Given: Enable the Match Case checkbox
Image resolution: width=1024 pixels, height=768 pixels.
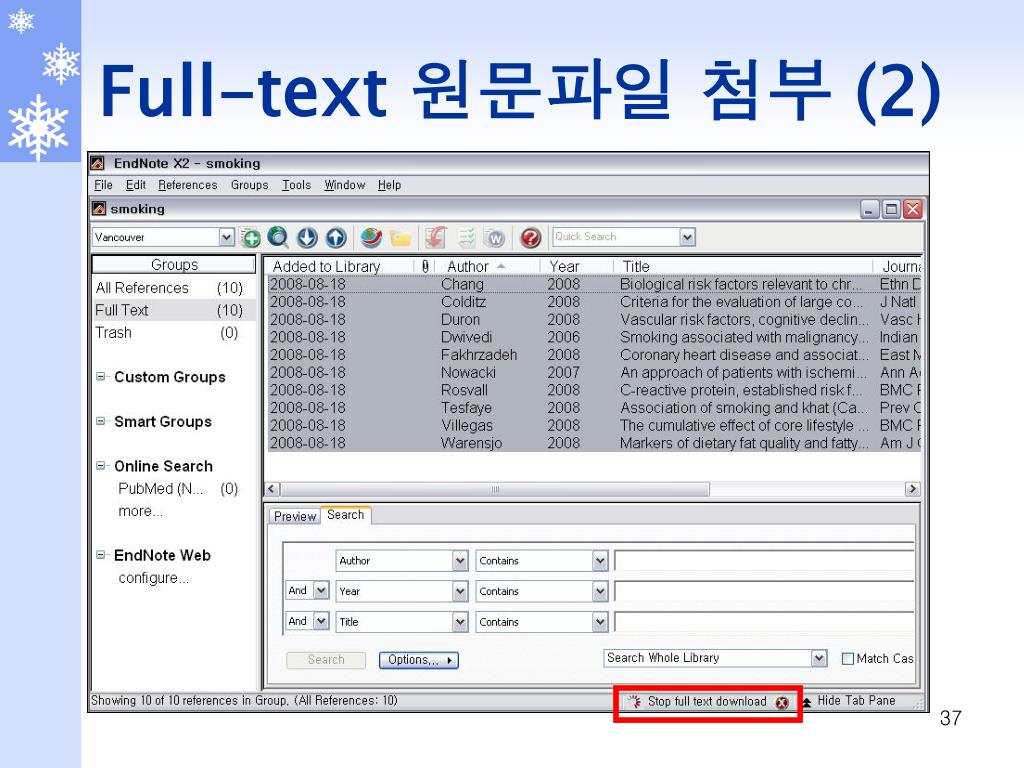Looking at the screenshot, I should point(848,659).
